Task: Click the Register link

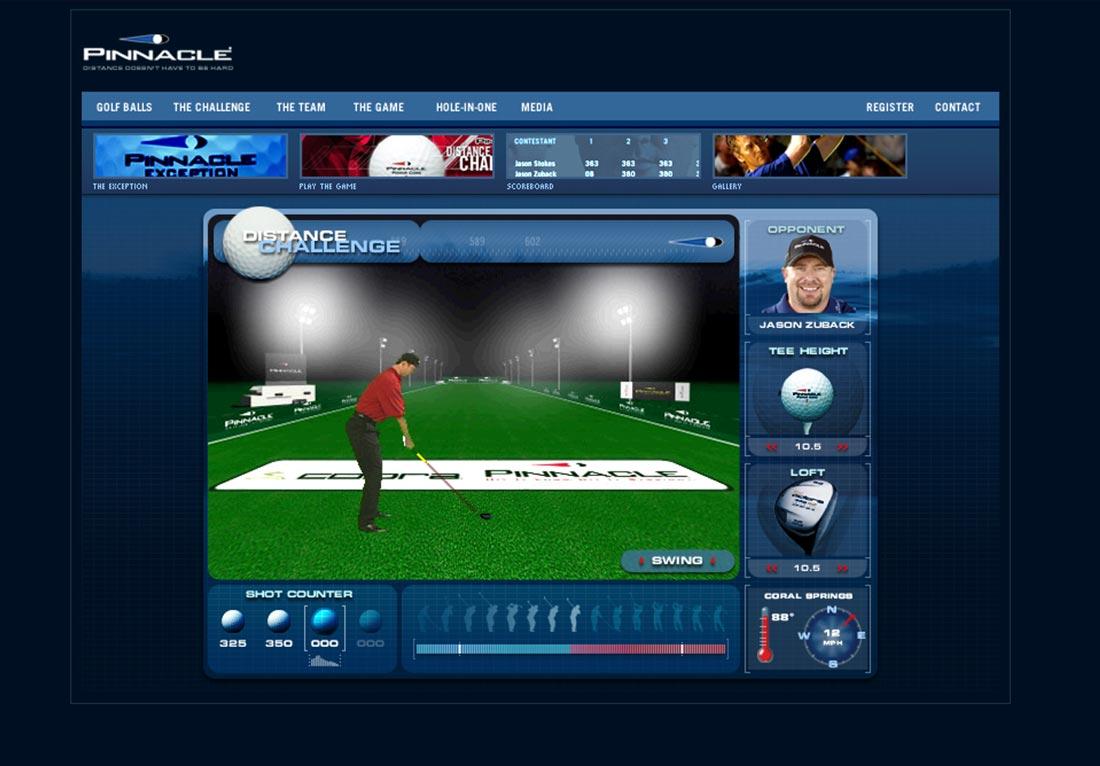Action: [890, 107]
